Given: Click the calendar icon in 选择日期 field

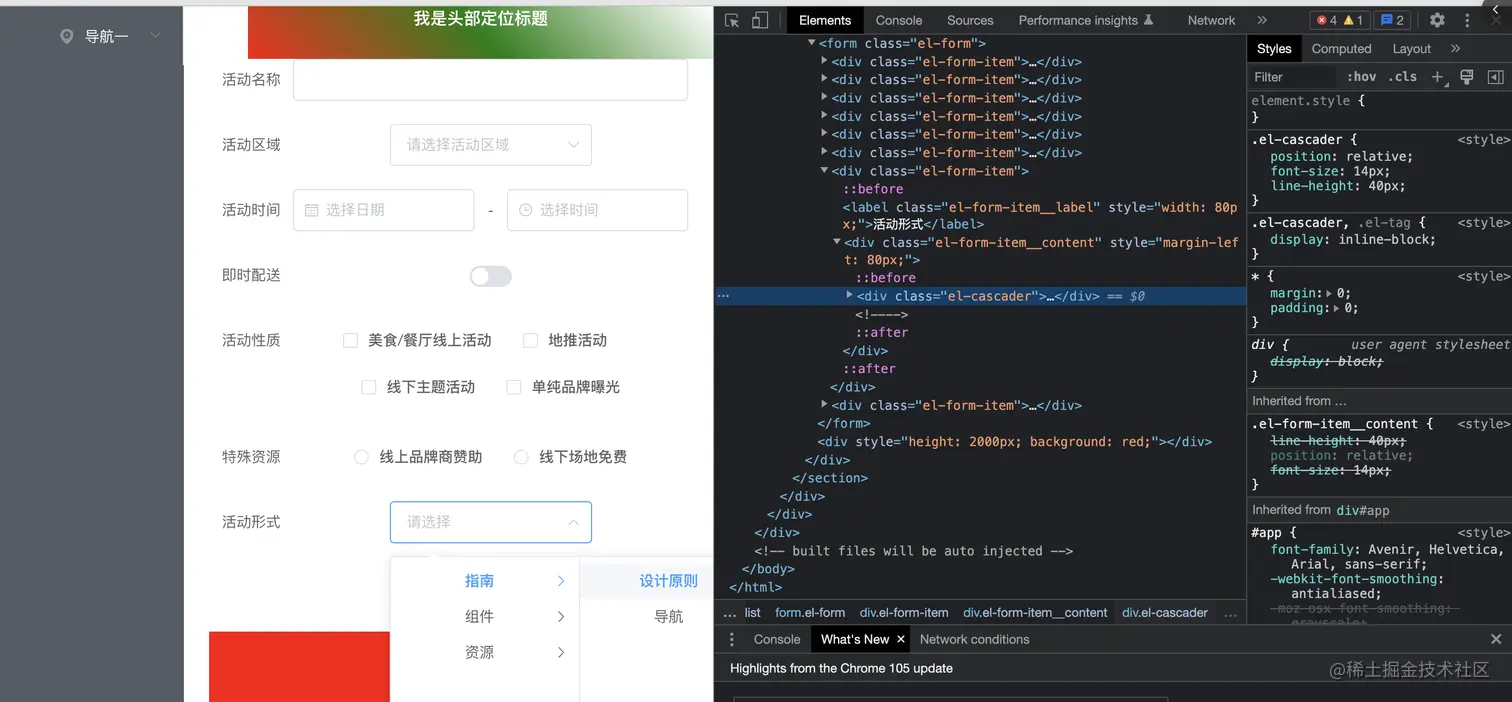Looking at the screenshot, I should [x=311, y=210].
